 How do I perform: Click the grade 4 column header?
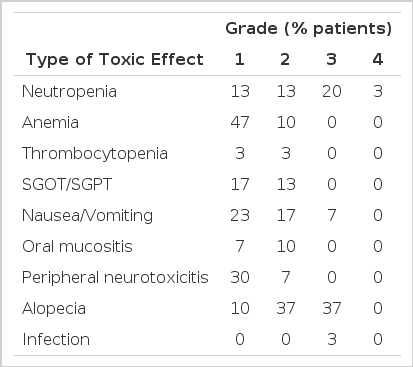(x=377, y=60)
